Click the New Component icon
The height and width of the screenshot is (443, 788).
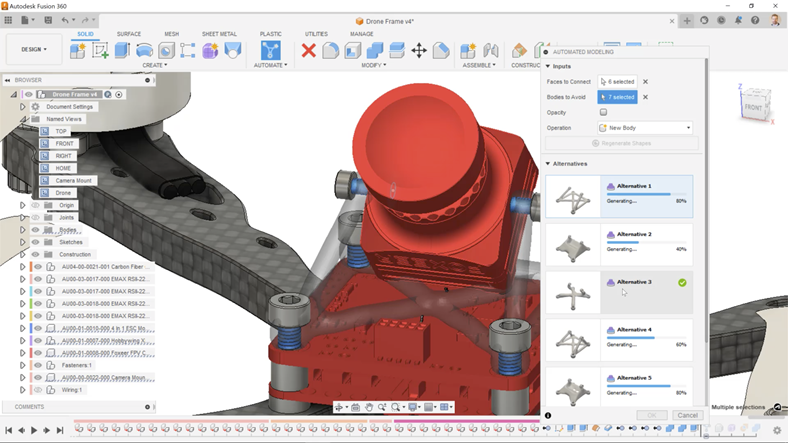click(78, 51)
